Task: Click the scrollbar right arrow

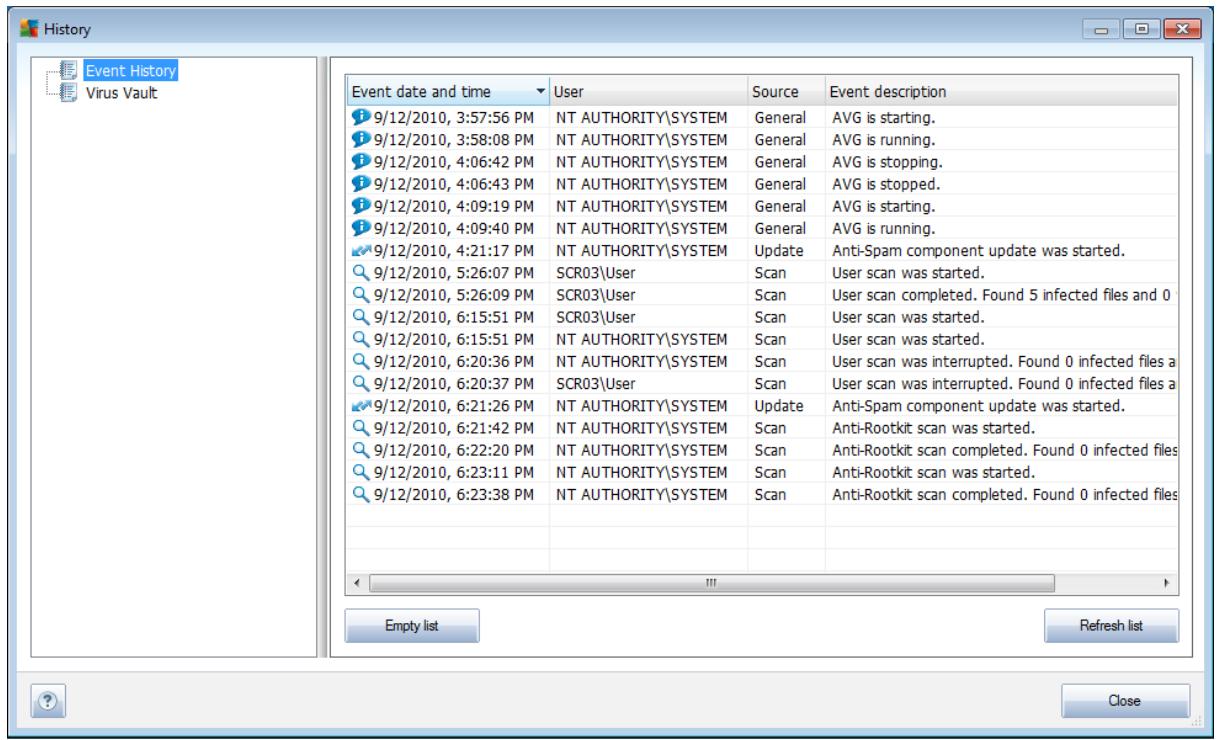Action: click(x=1166, y=581)
